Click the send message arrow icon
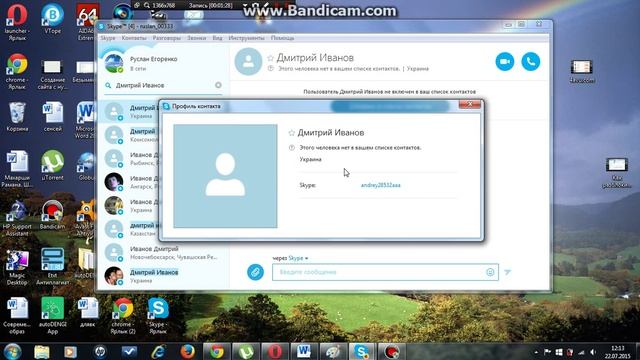This screenshot has height=360, width=640. click(507, 272)
